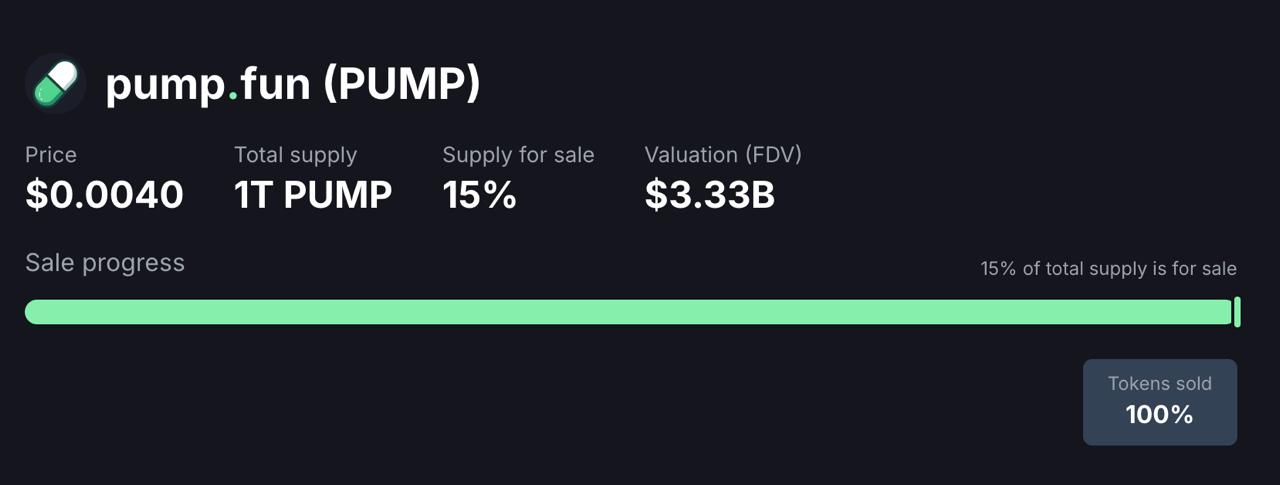Viewport: 1280px width, 485px height.
Task: Click the Tokens sold label text
Action: [x=1160, y=384]
